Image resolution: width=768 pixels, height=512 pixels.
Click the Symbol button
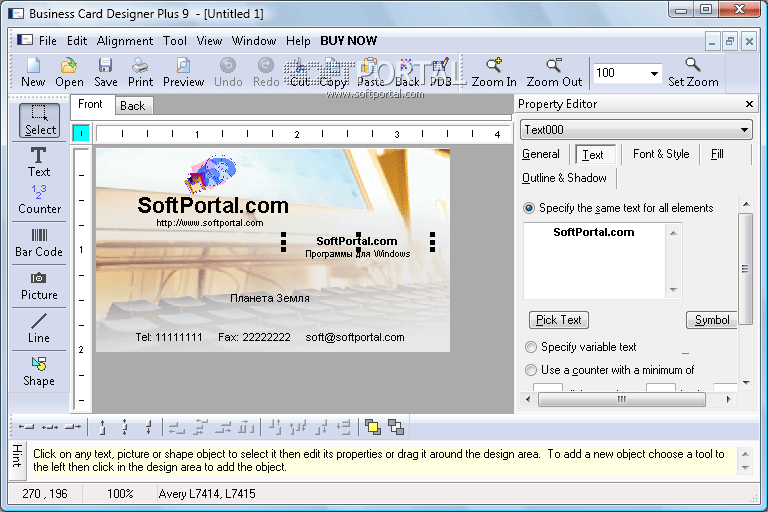click(x=712, y=320)
